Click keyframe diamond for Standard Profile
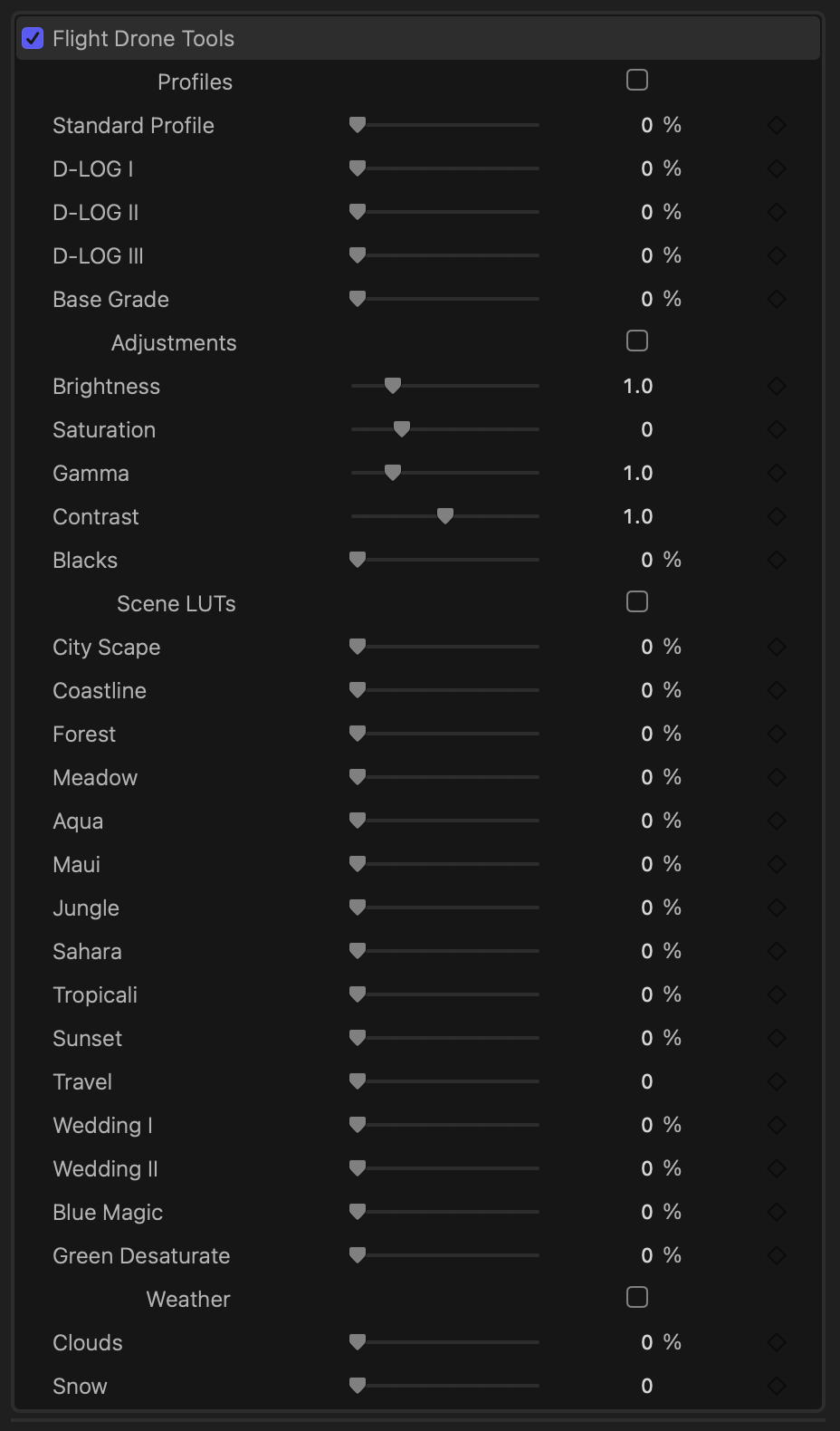Viewport: 840px width, 1431px height. 777,126
